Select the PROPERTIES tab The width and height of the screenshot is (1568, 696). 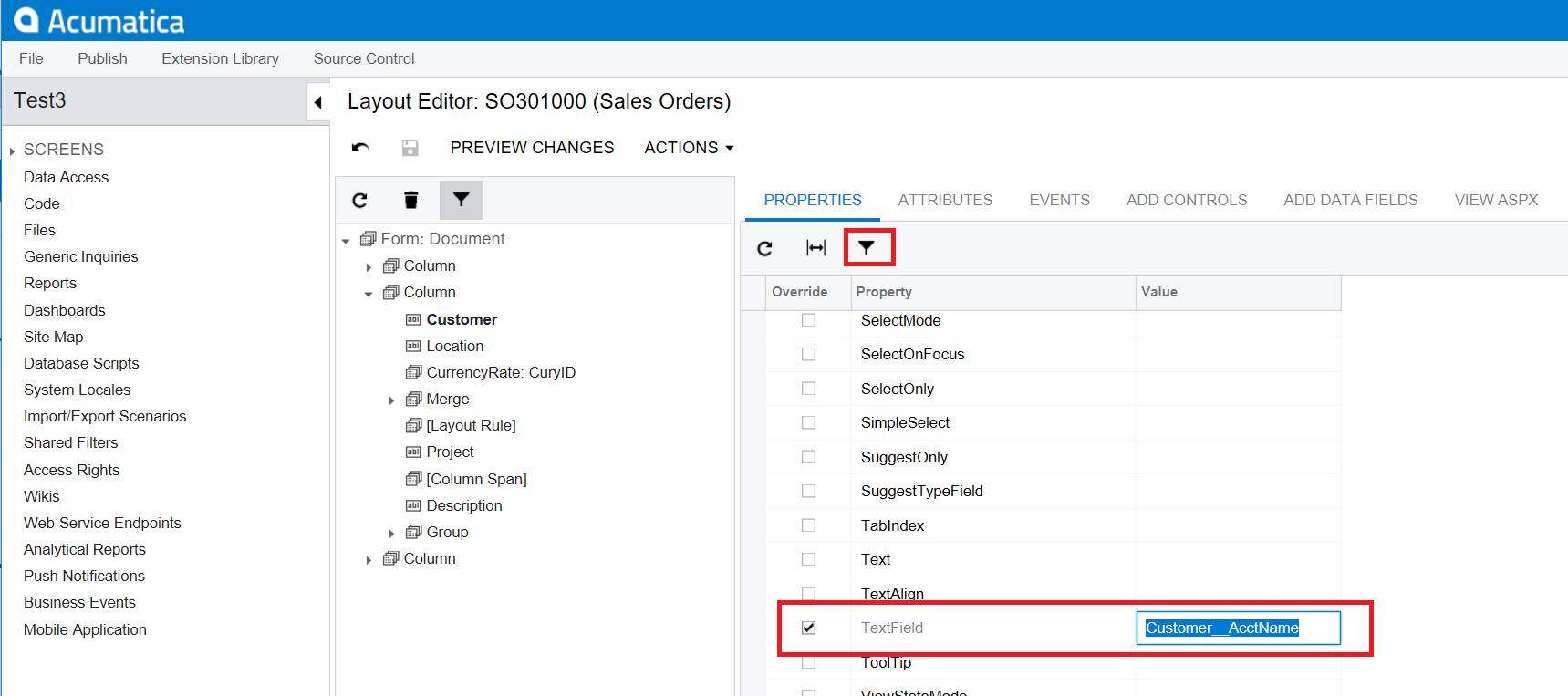813,200
